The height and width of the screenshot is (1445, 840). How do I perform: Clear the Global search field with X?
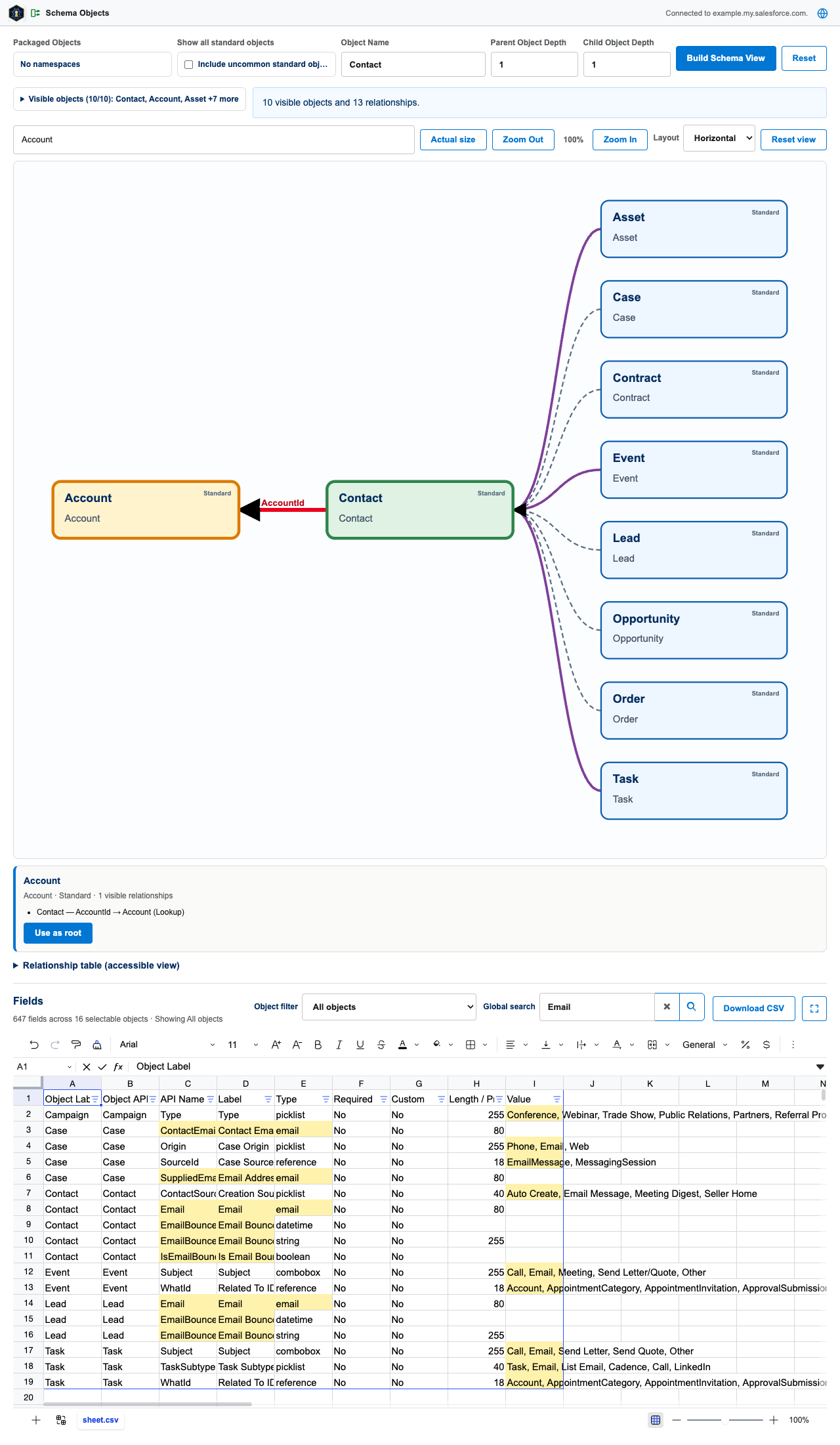tap(667, 1007)
